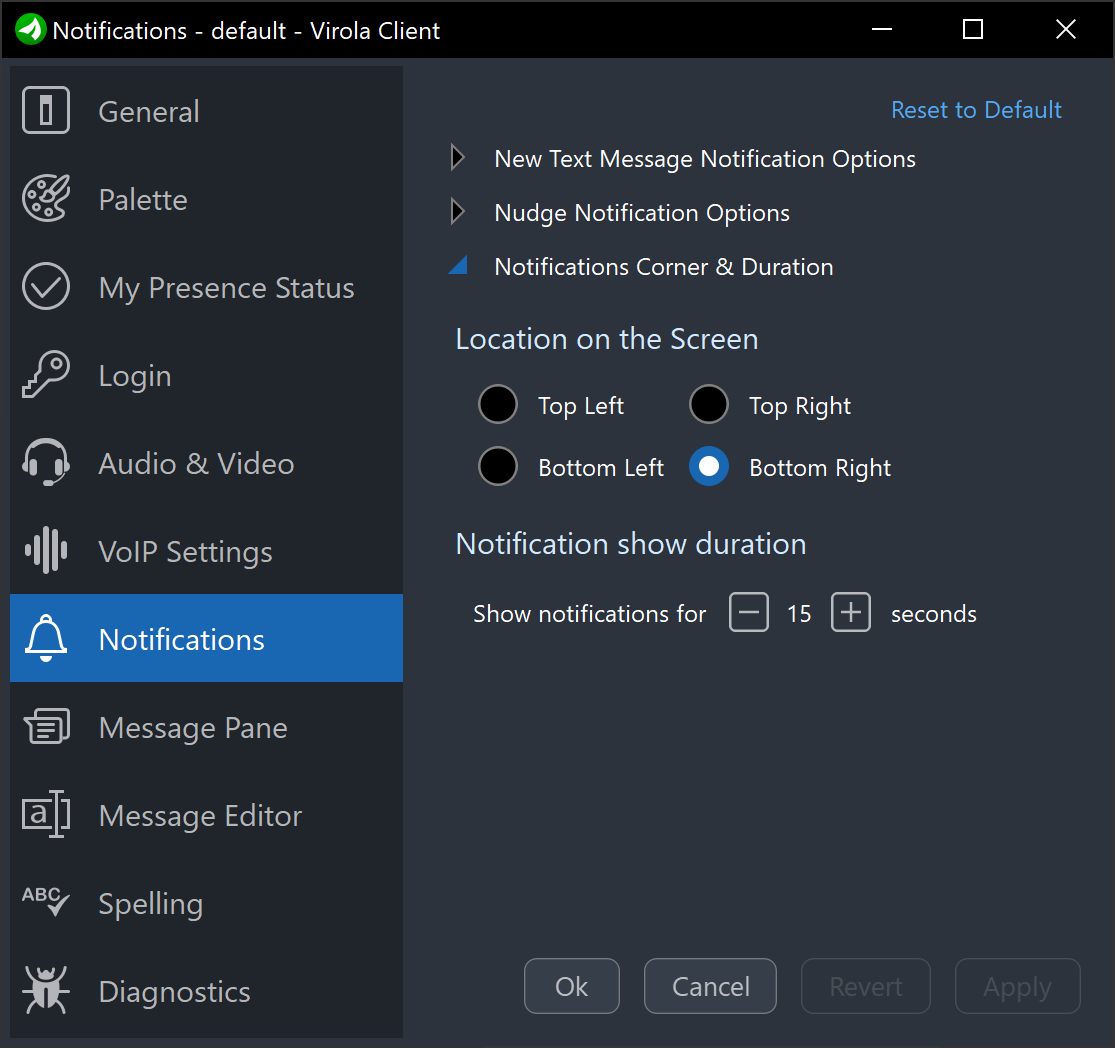
Task: Switch to the Spelling settings tab
Action: coord(151,904)
